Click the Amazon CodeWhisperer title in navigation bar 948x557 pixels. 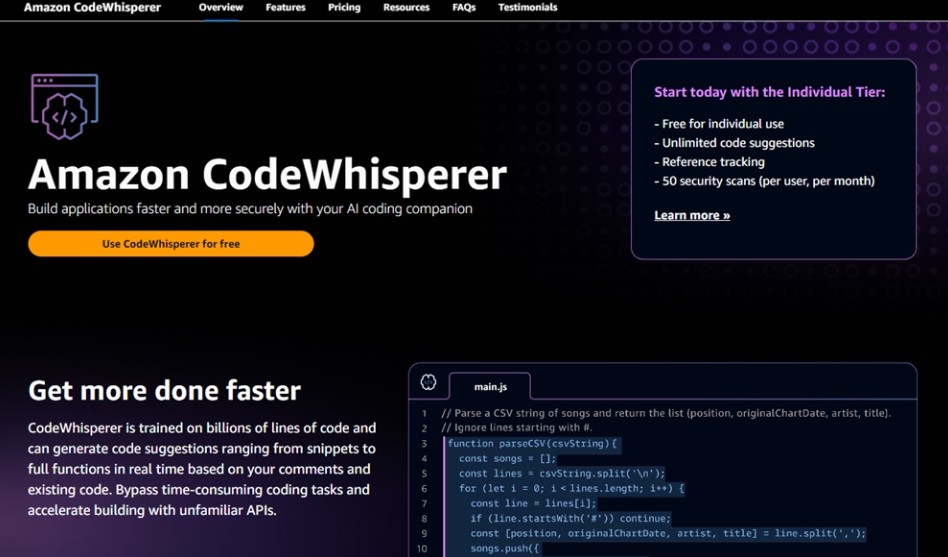click(93, 8)
